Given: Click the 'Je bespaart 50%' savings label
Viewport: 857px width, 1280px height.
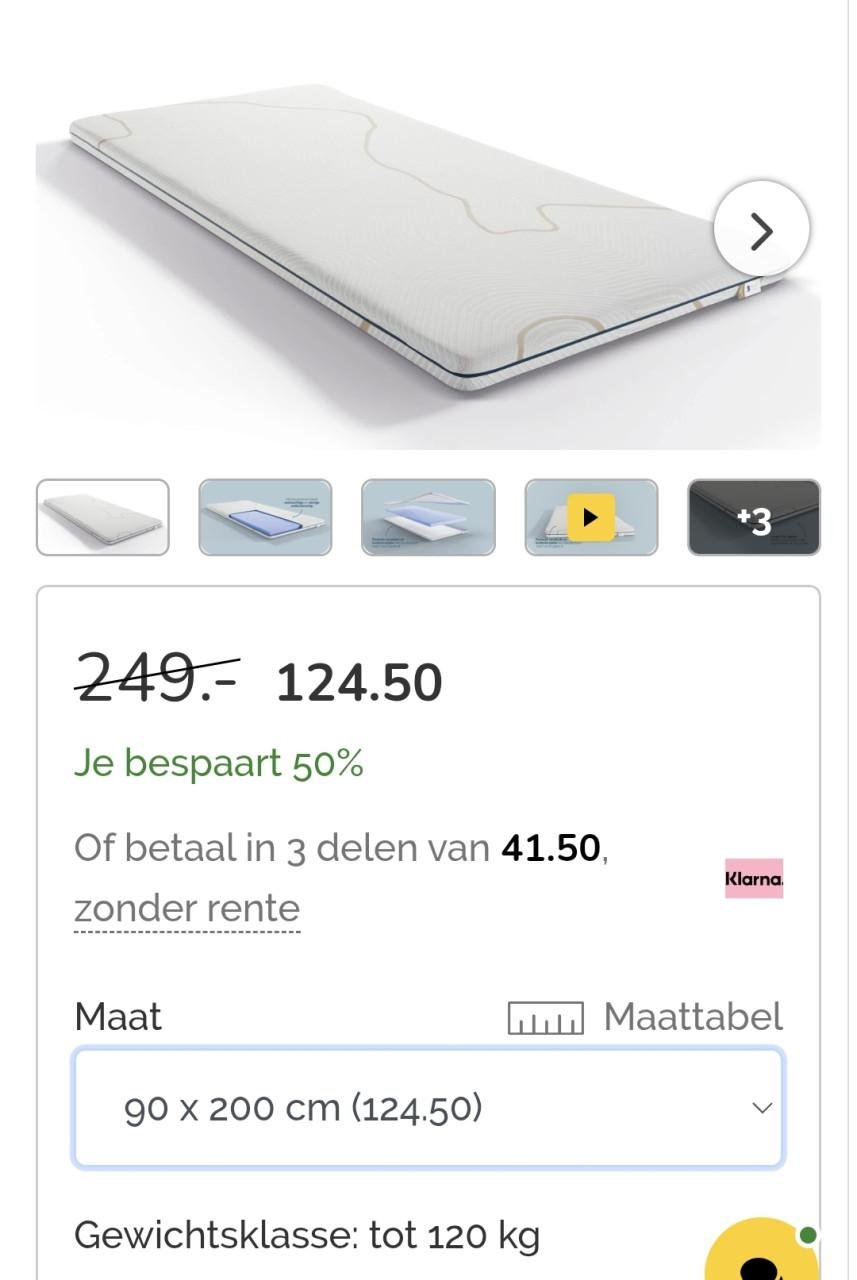Looking at the screenshot, I should [x=219, y=764].
